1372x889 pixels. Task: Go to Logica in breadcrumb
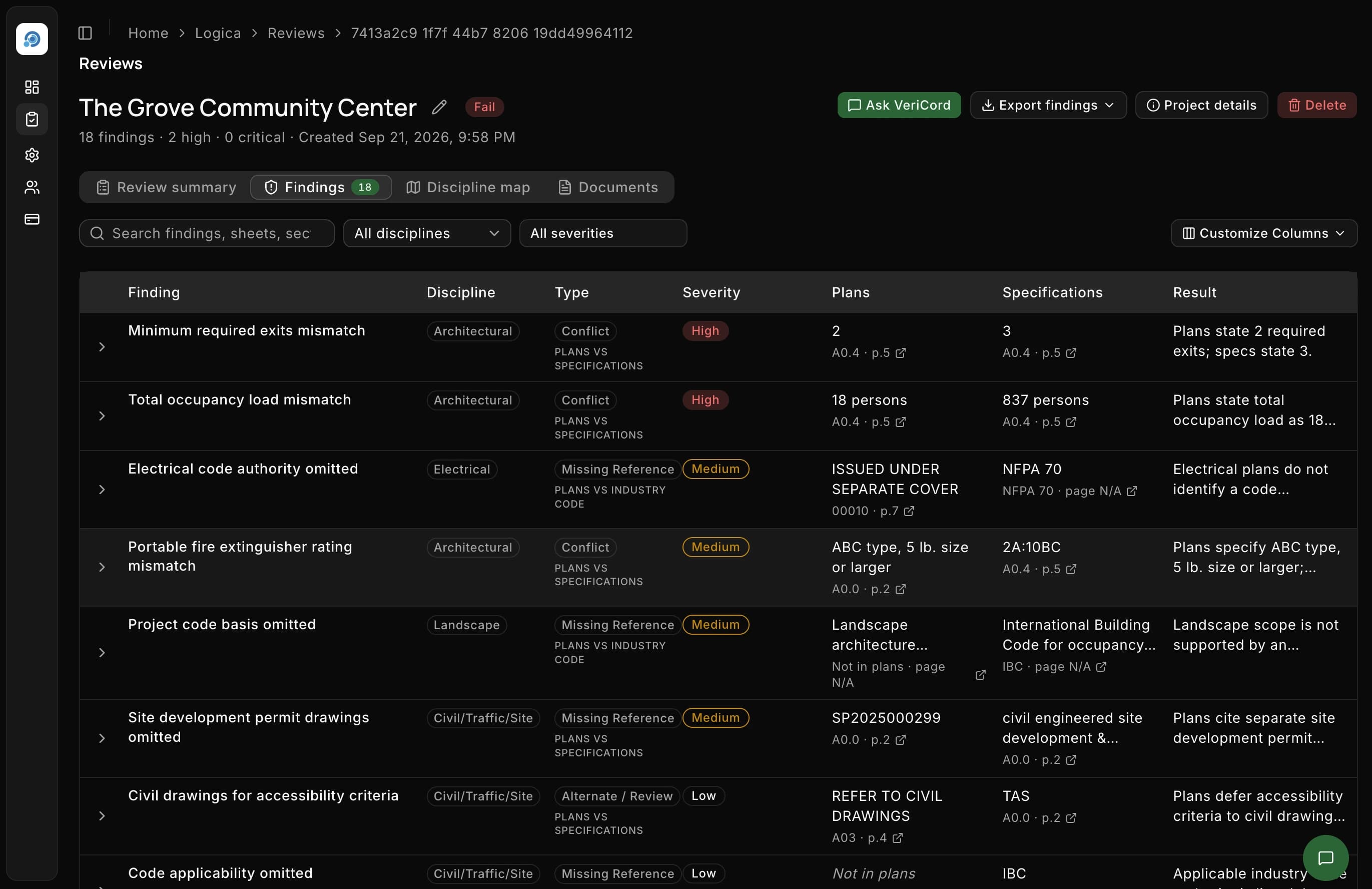pos(218,33)
